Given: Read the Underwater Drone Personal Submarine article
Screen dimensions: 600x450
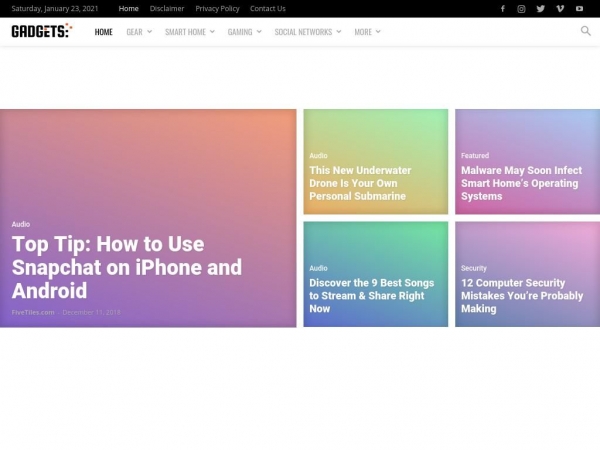Looking at the screenshot, I should 360,183.
